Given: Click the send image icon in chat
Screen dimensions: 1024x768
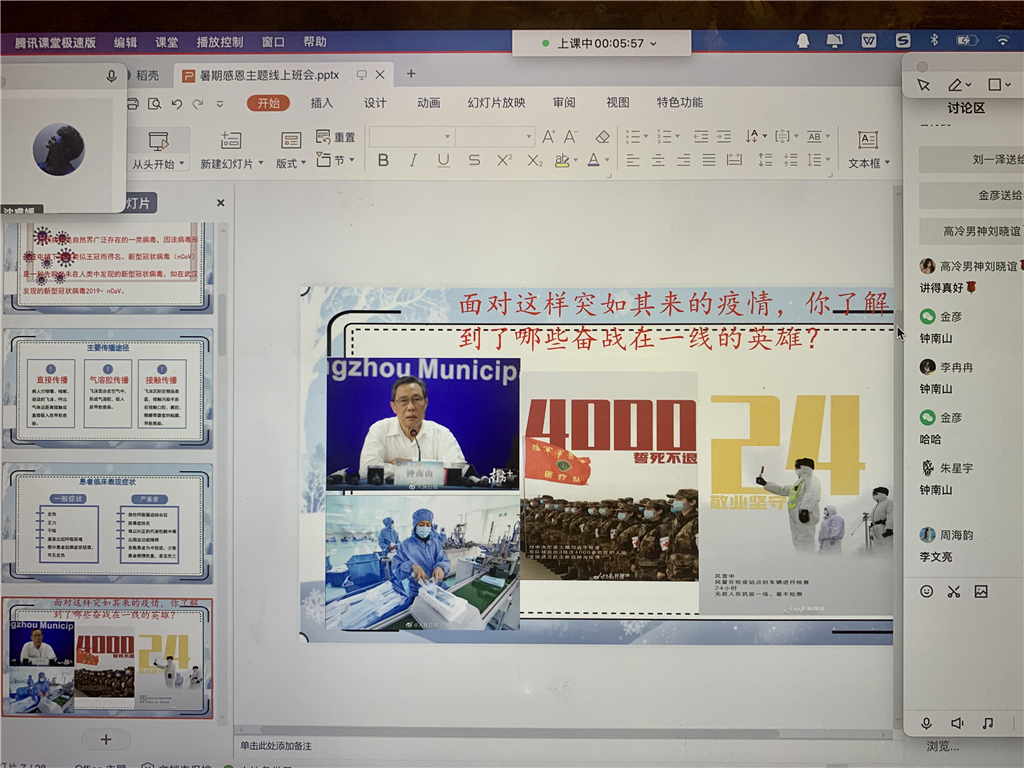Looking at the screenshot, I should pos(981,591).
